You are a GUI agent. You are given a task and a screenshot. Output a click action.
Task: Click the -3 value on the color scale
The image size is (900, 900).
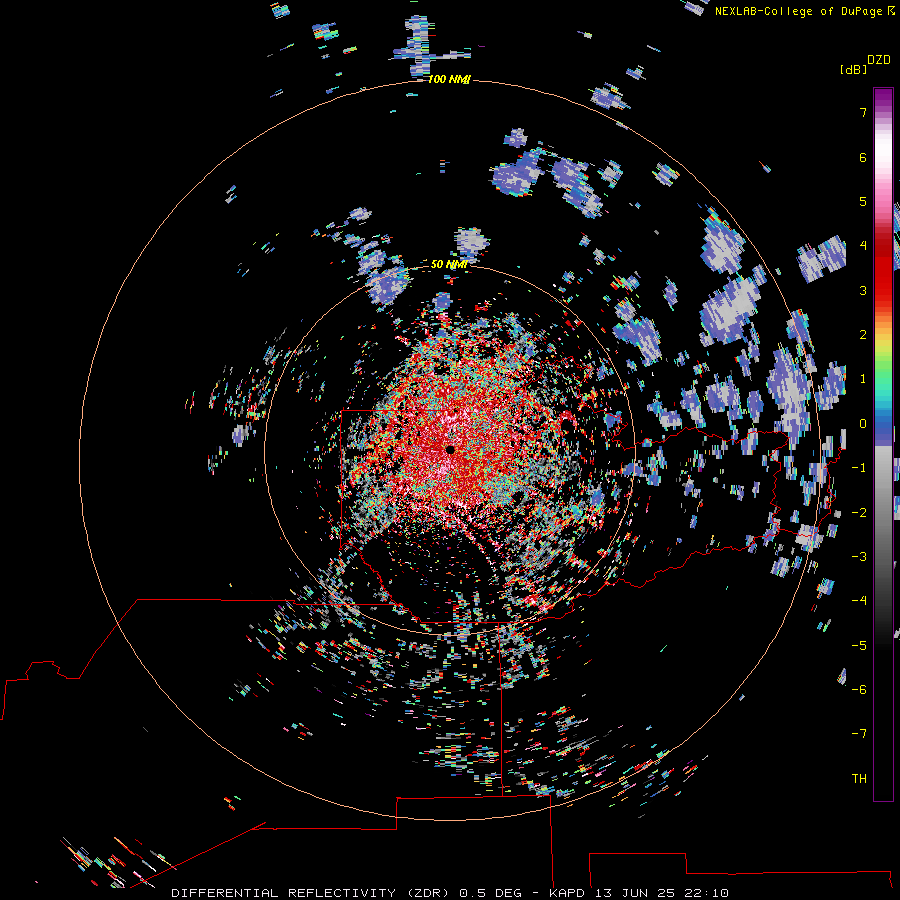click(x=859, y=557)
